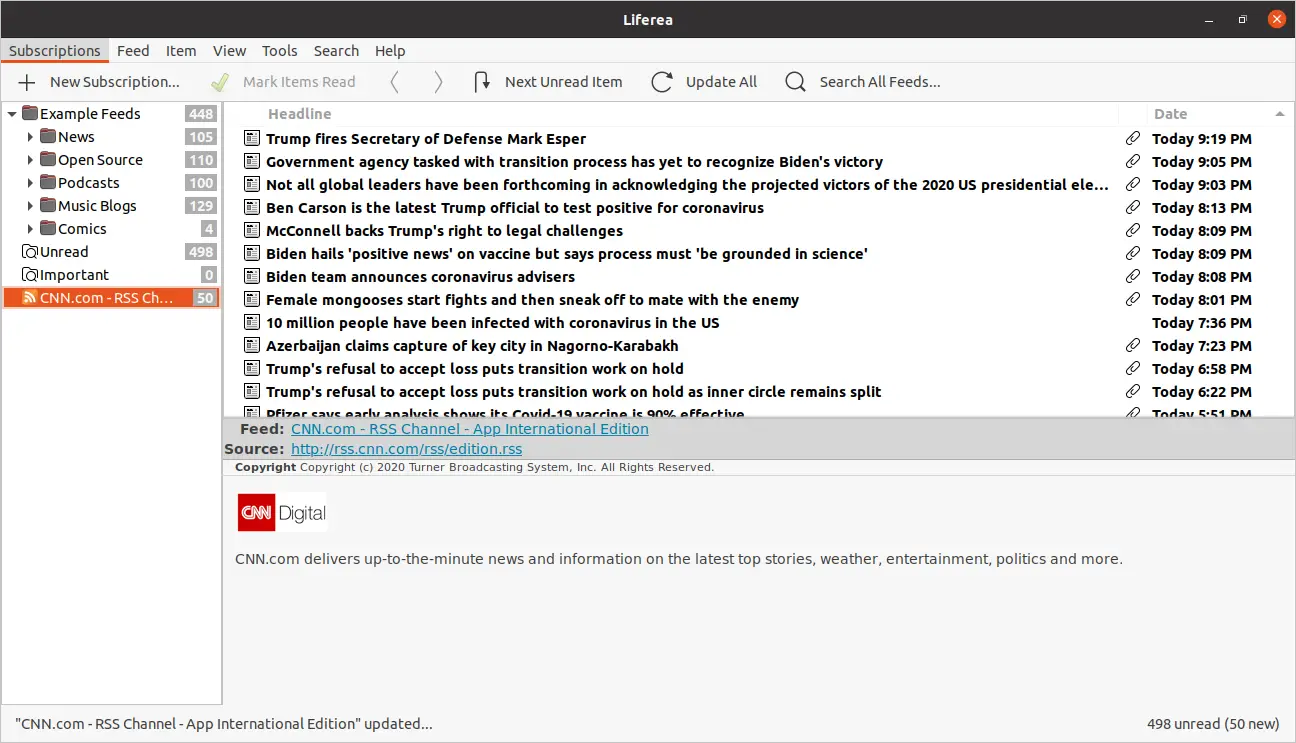Open the Tools menu

pyautogui.click(x=280, y=51)
